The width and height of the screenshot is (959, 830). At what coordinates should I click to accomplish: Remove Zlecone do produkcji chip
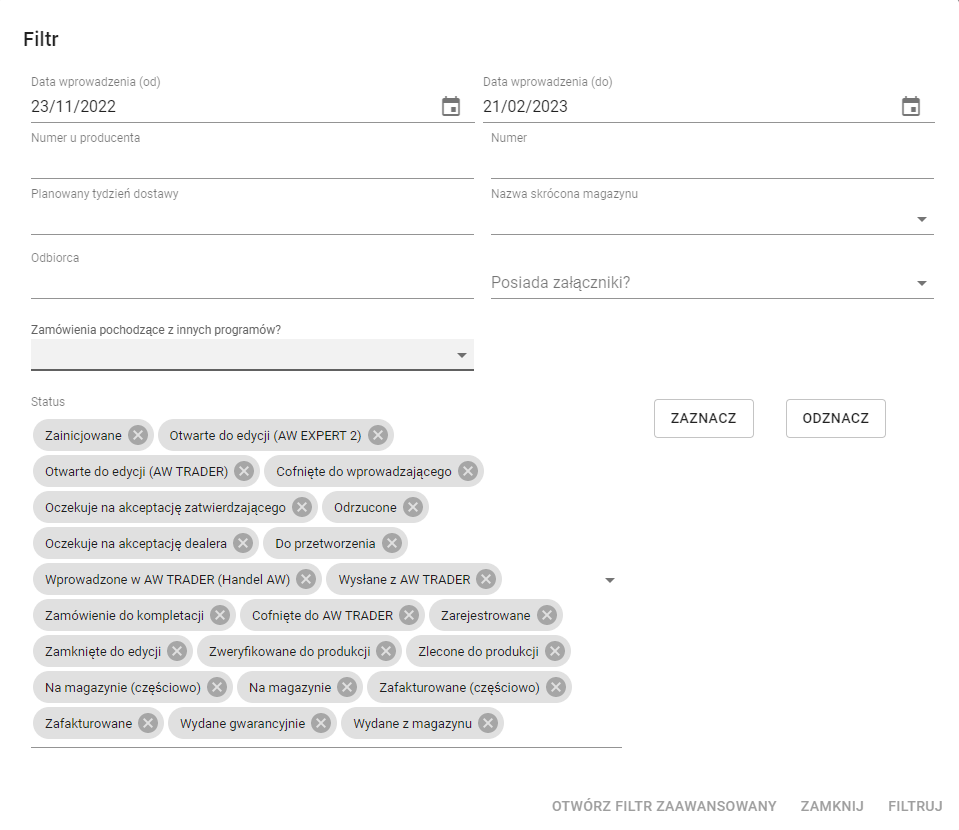(555, 651)
